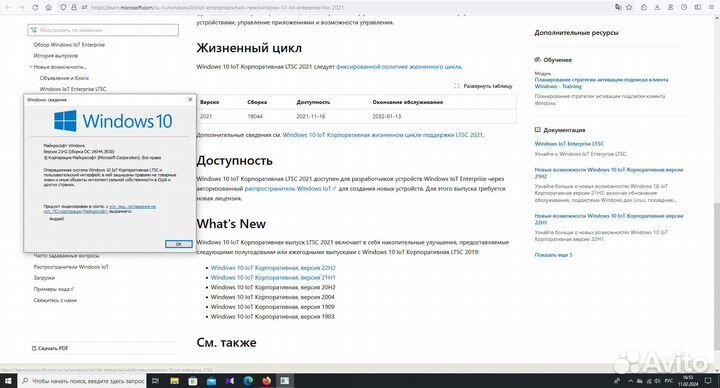The image size is (720, 388).
Task: Click 'Показать еще 5' link
Action: click(553, 255)
